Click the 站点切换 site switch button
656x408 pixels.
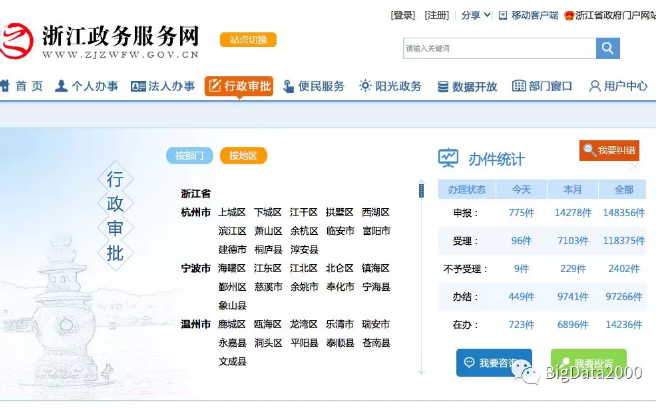[247, 40]
